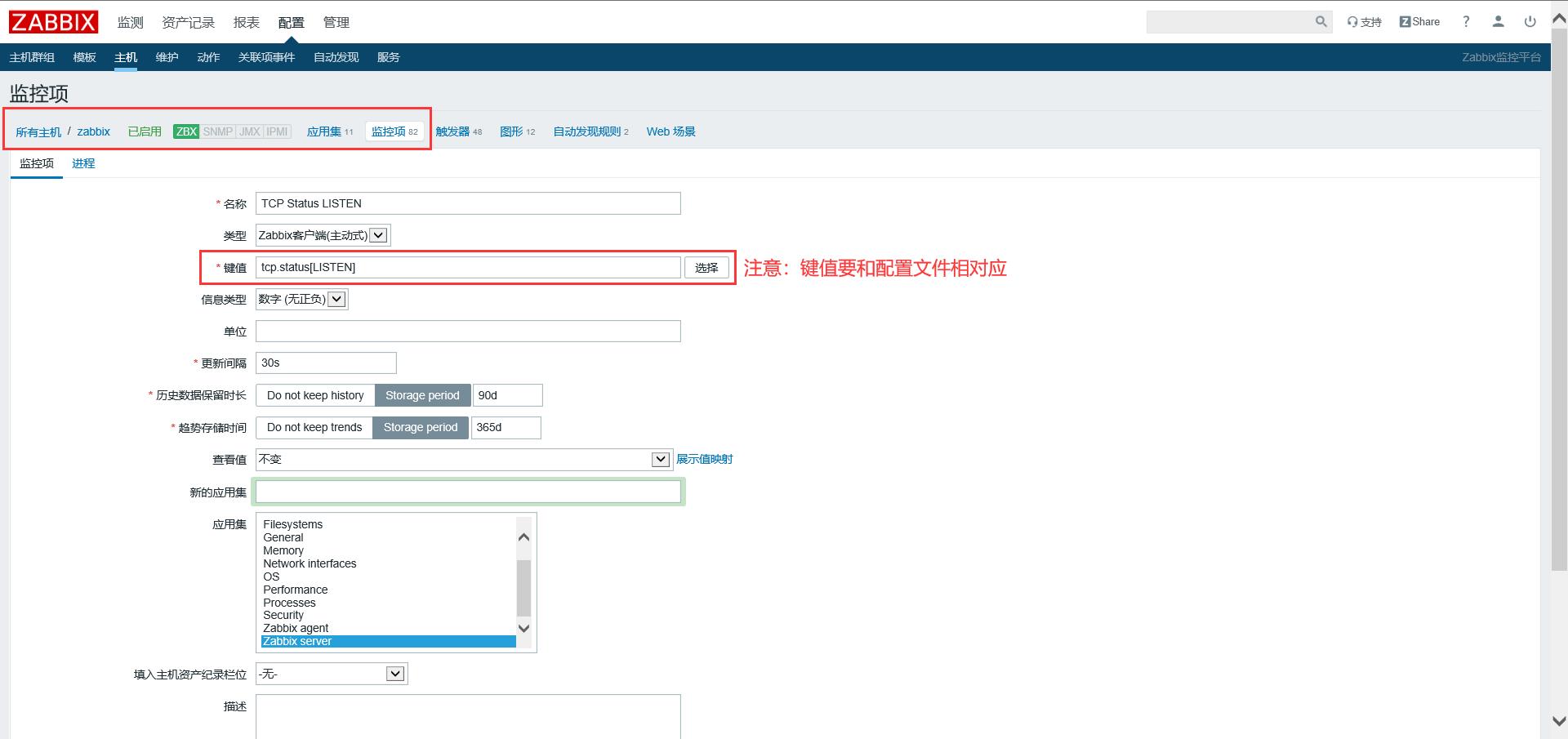Open the 支持 support link
Screen dimensions: 1568x739
coord(1365,22)
